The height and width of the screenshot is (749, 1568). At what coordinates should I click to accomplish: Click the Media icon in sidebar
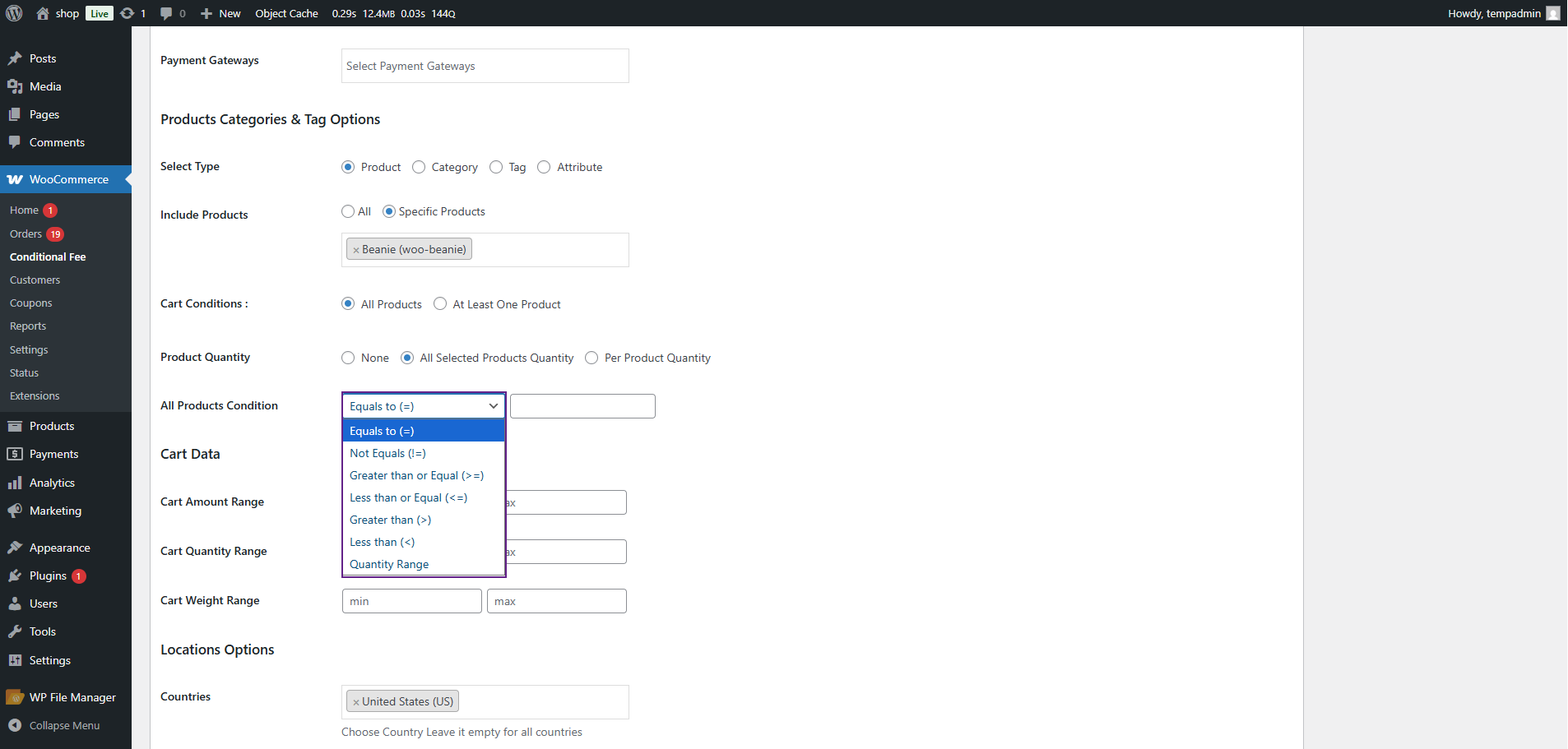pos(15,86)
